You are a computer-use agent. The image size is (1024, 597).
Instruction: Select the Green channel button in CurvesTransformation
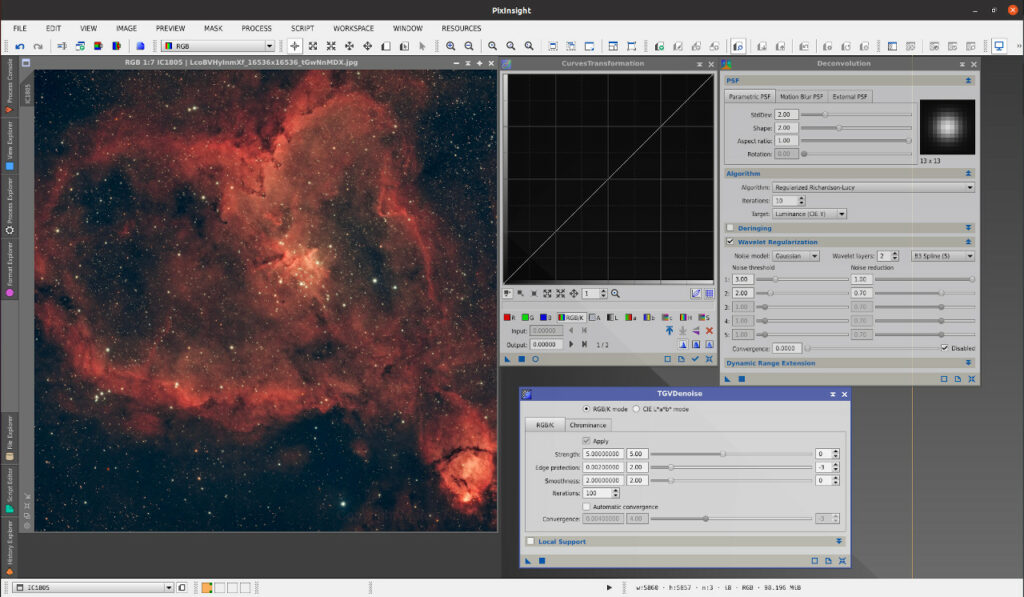tap(527, 317)
